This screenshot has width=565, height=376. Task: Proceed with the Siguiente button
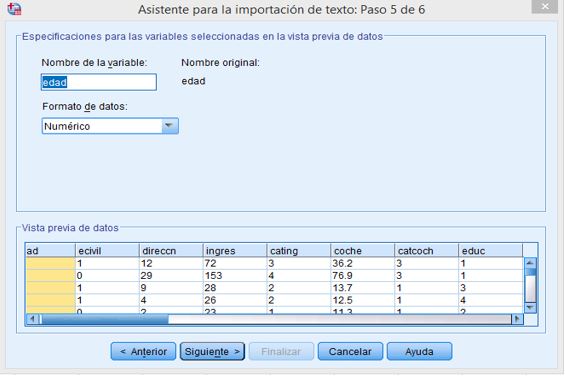(212, 351)
